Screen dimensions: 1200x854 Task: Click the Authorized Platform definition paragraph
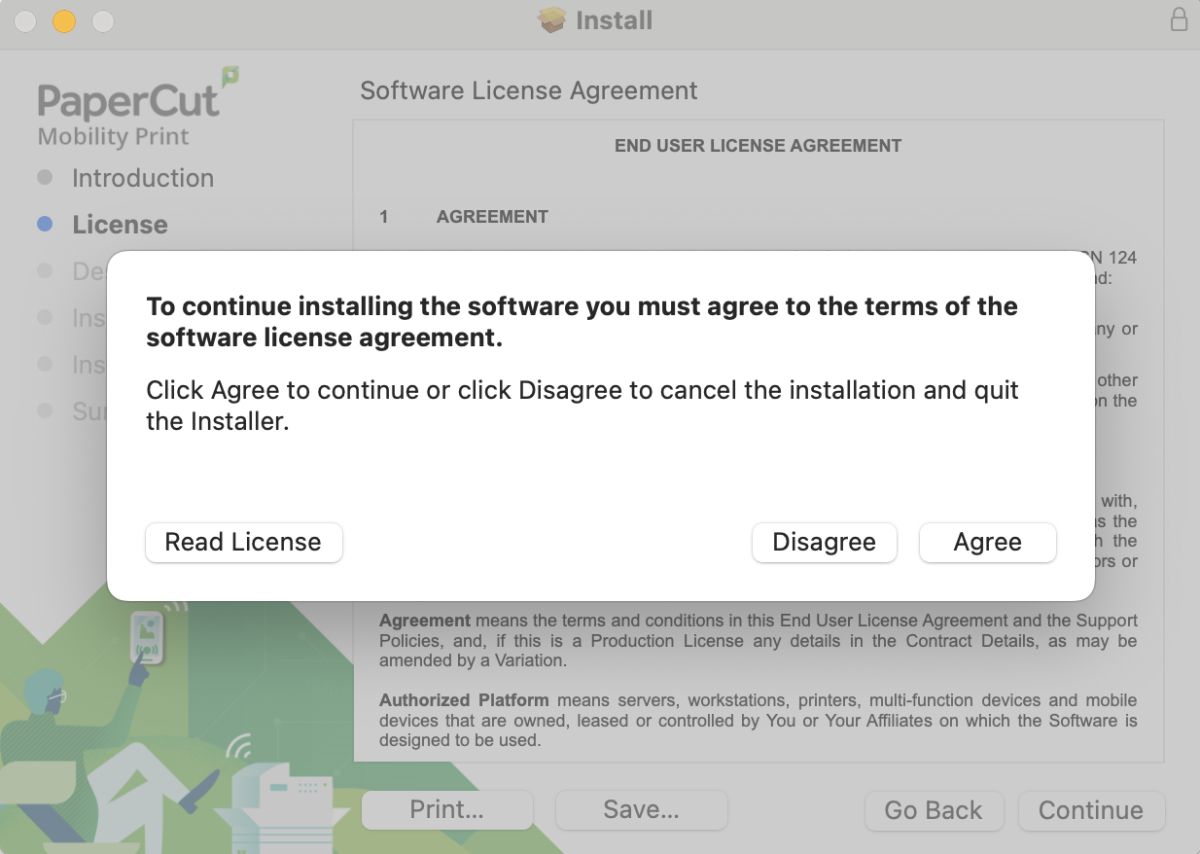tap(757, 720)
